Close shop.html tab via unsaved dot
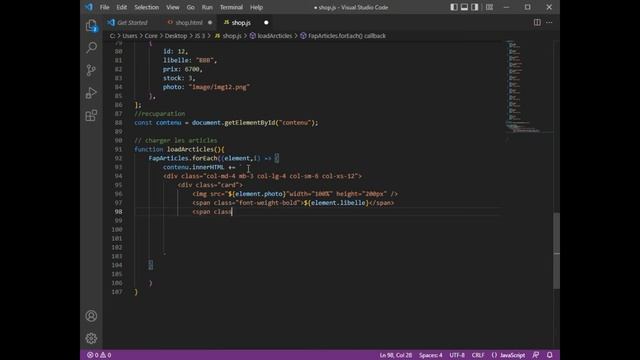Image resolution: width=640 pixels, height=360 pixels. (x=210, y=22)
